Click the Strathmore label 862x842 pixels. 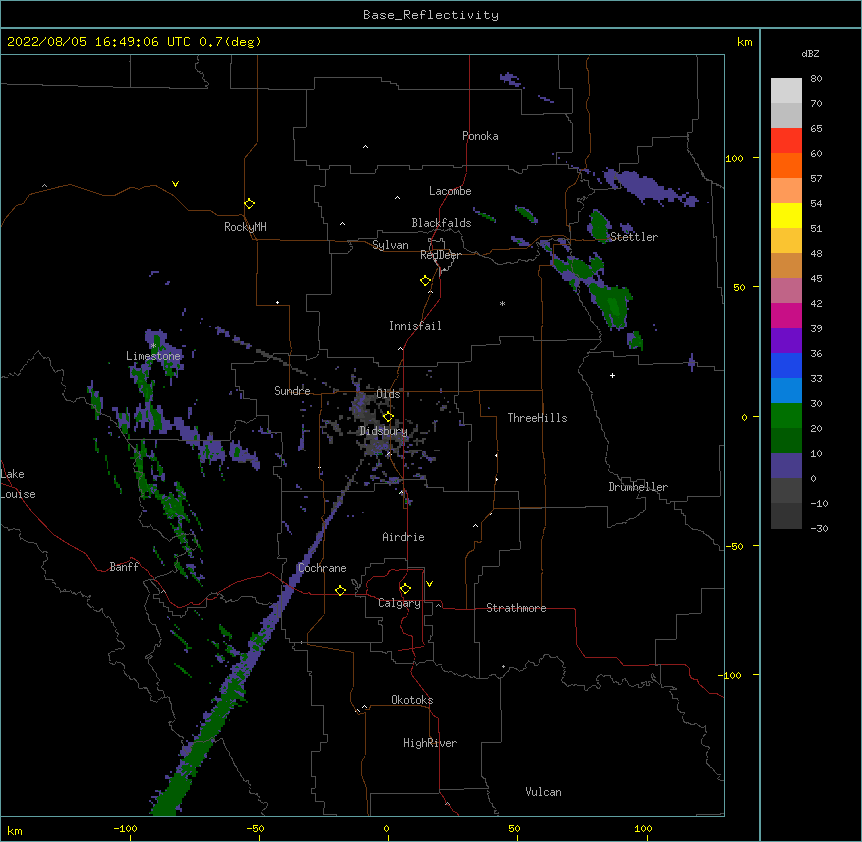(516, 608)
